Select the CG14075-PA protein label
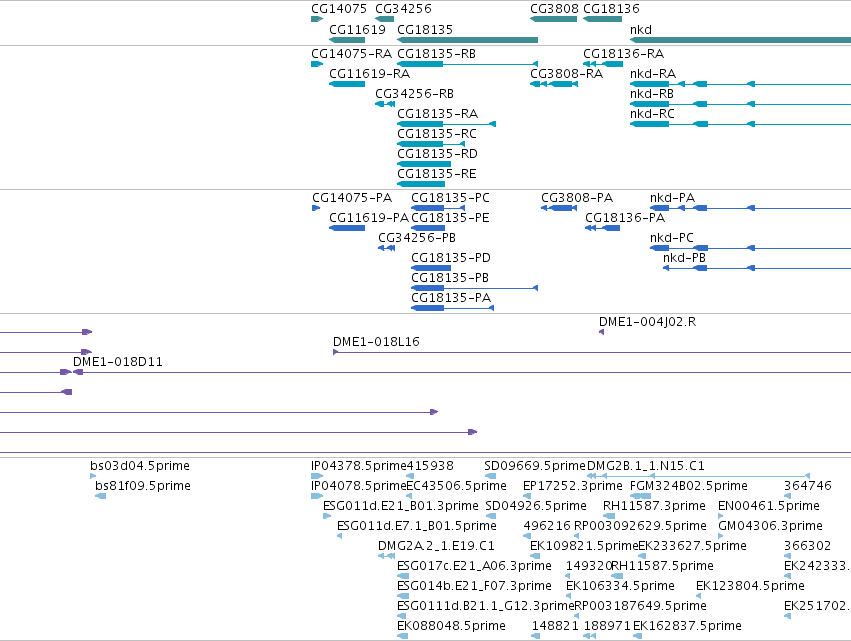The image size is (851, 641). [352, 198]
